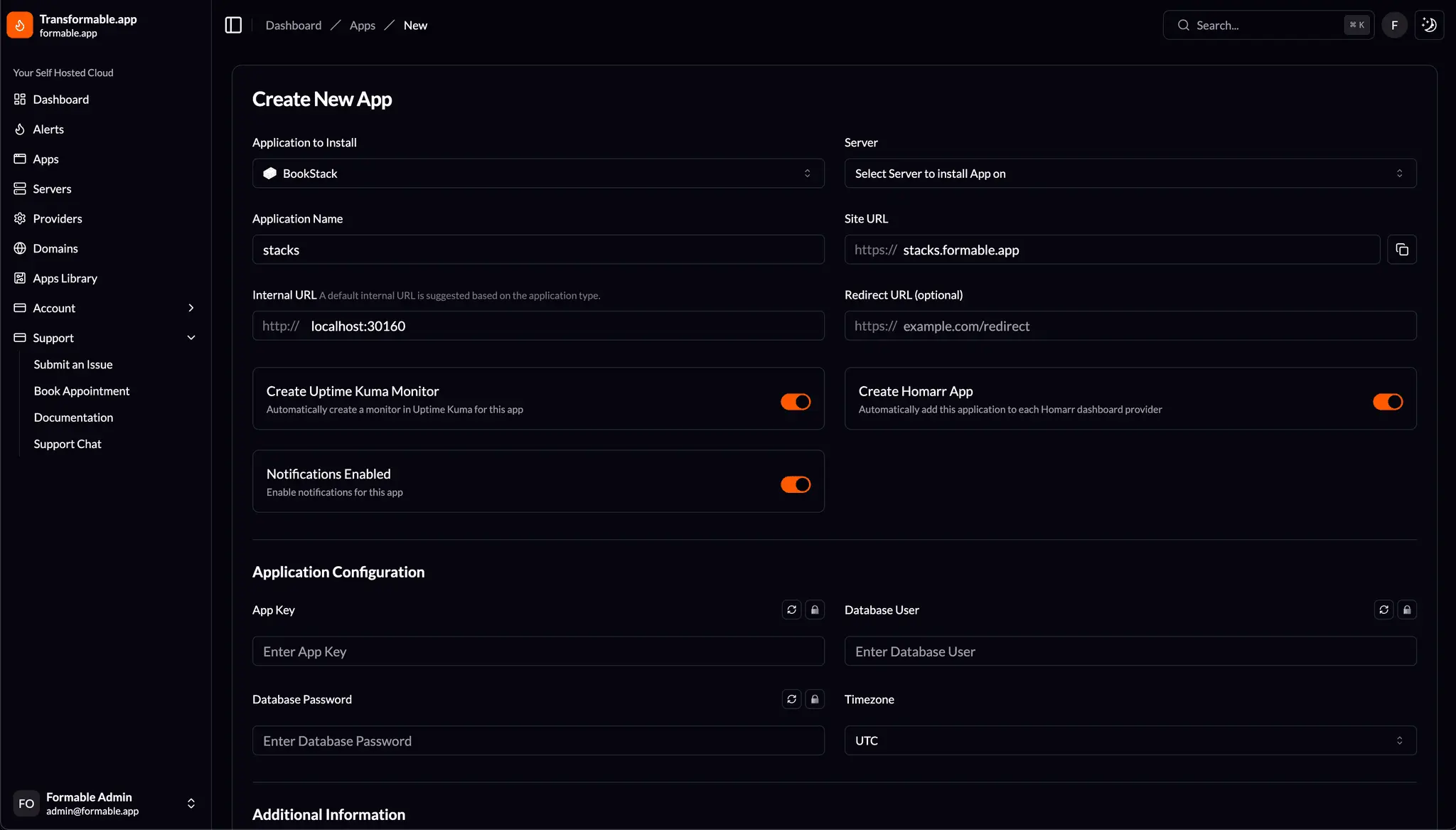Open the Timezone UTC dropdown
The height and width of the screenshot is (830, 1456).
point(1130,740)
